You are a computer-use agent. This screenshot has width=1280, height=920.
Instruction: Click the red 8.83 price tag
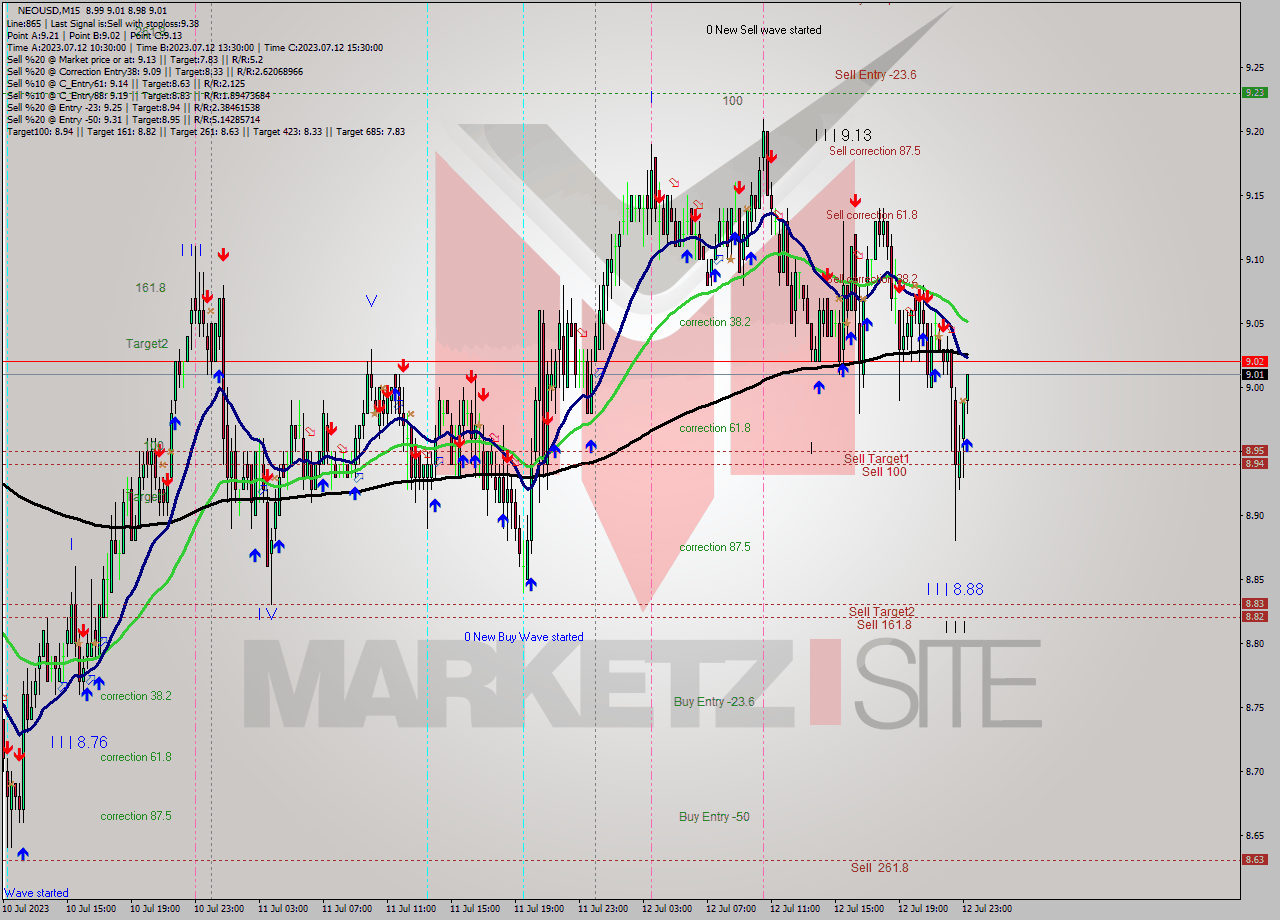click(1255, 603)
